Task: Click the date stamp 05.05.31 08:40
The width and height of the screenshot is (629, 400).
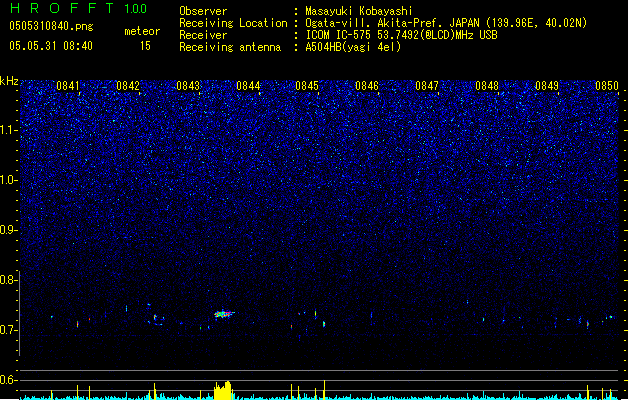Action: 51,46
